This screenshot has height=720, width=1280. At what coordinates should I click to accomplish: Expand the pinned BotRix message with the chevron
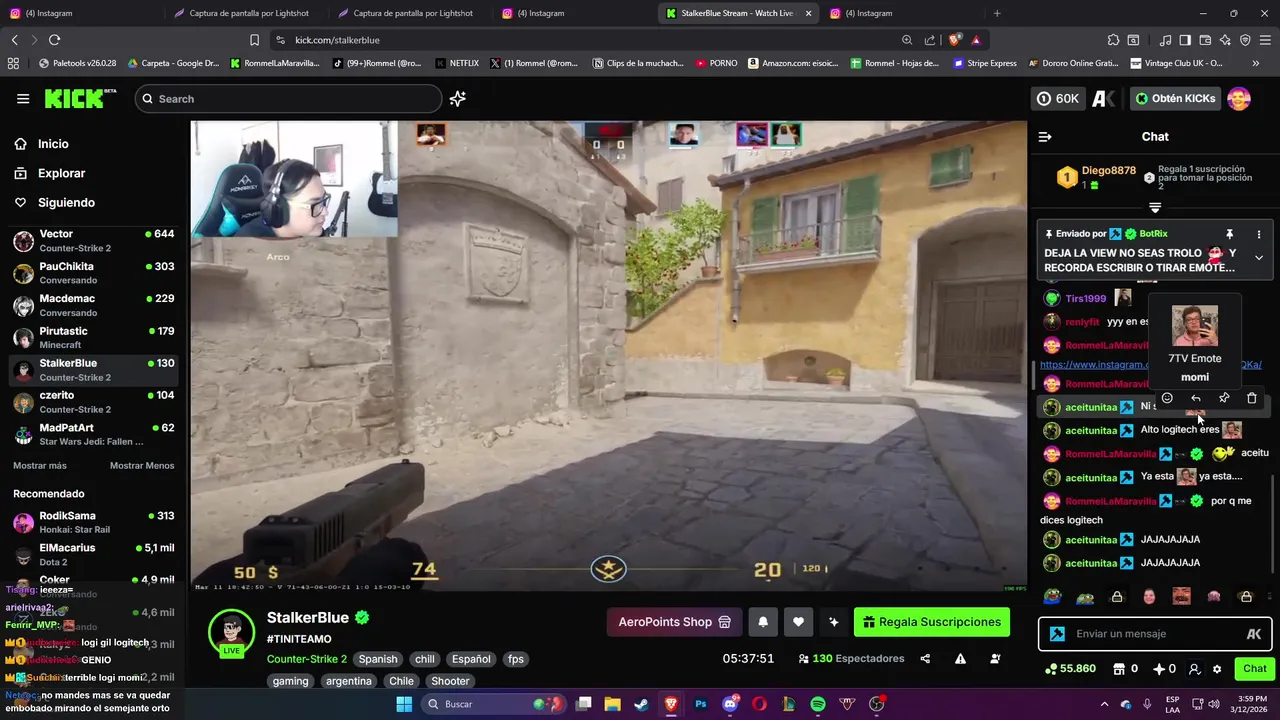point(1259,258)
